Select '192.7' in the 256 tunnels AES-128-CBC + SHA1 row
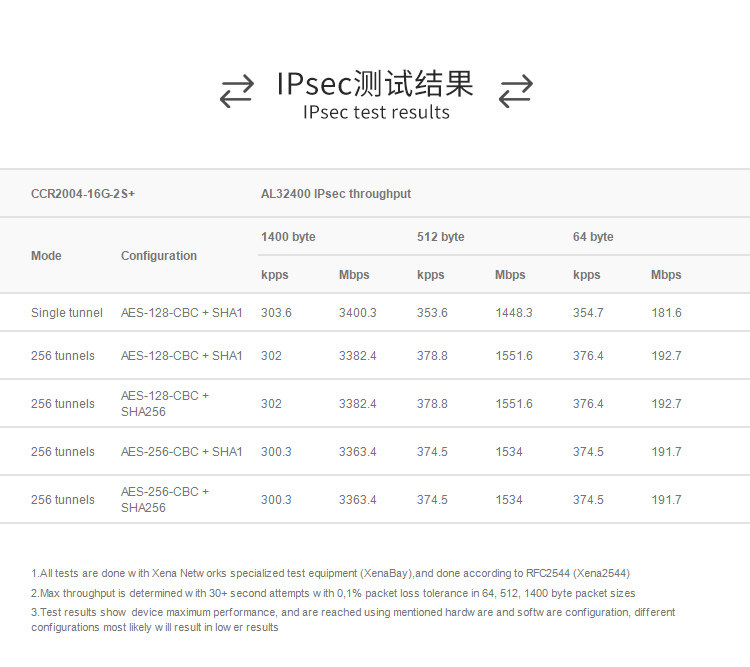Image resolution: width=750 pixels, height=667 pixels. (666, 356)
